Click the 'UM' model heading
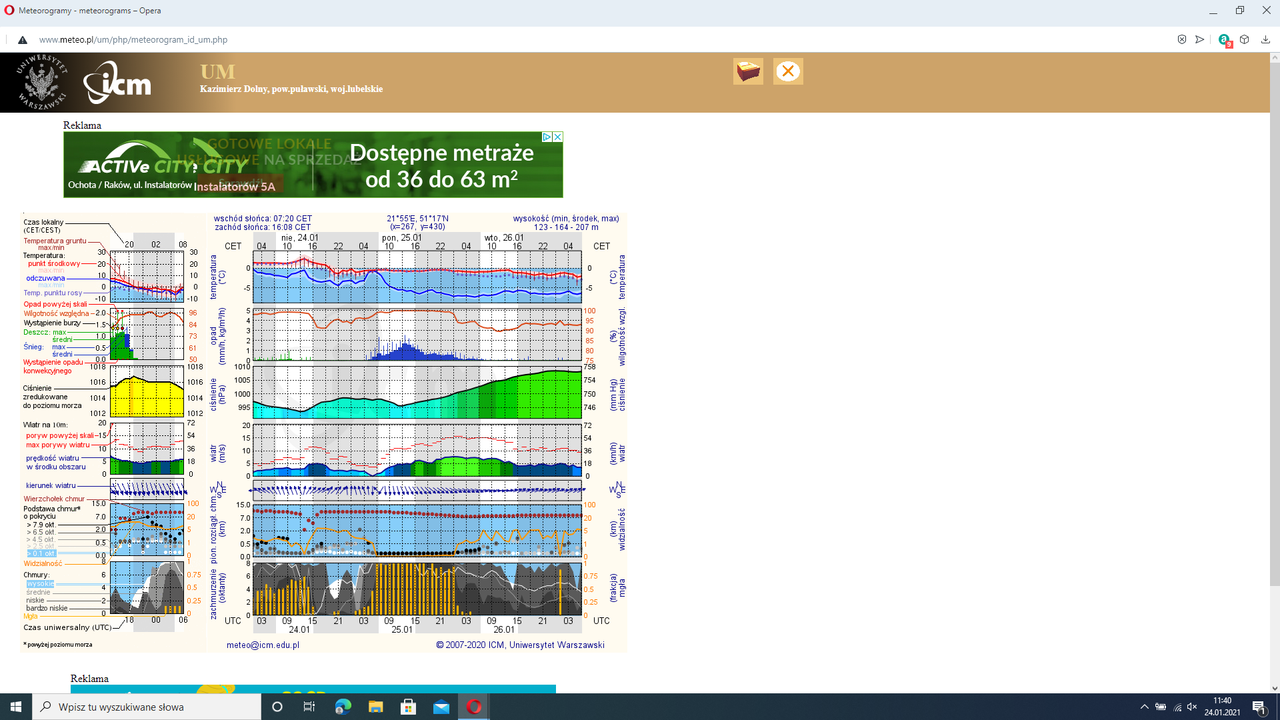 (217, 72)
